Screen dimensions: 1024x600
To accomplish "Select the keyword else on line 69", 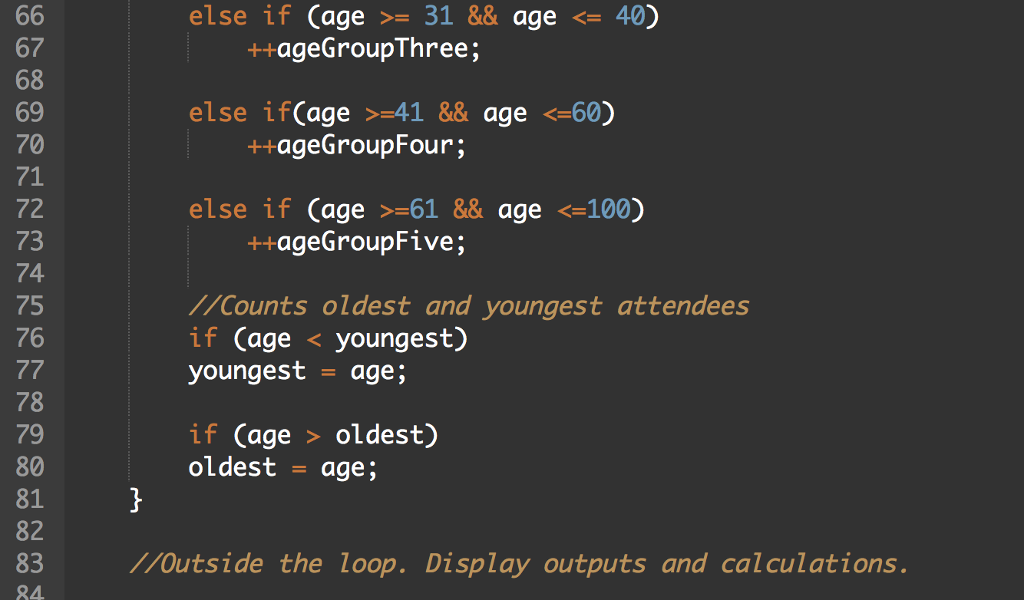I will point(217,112).
